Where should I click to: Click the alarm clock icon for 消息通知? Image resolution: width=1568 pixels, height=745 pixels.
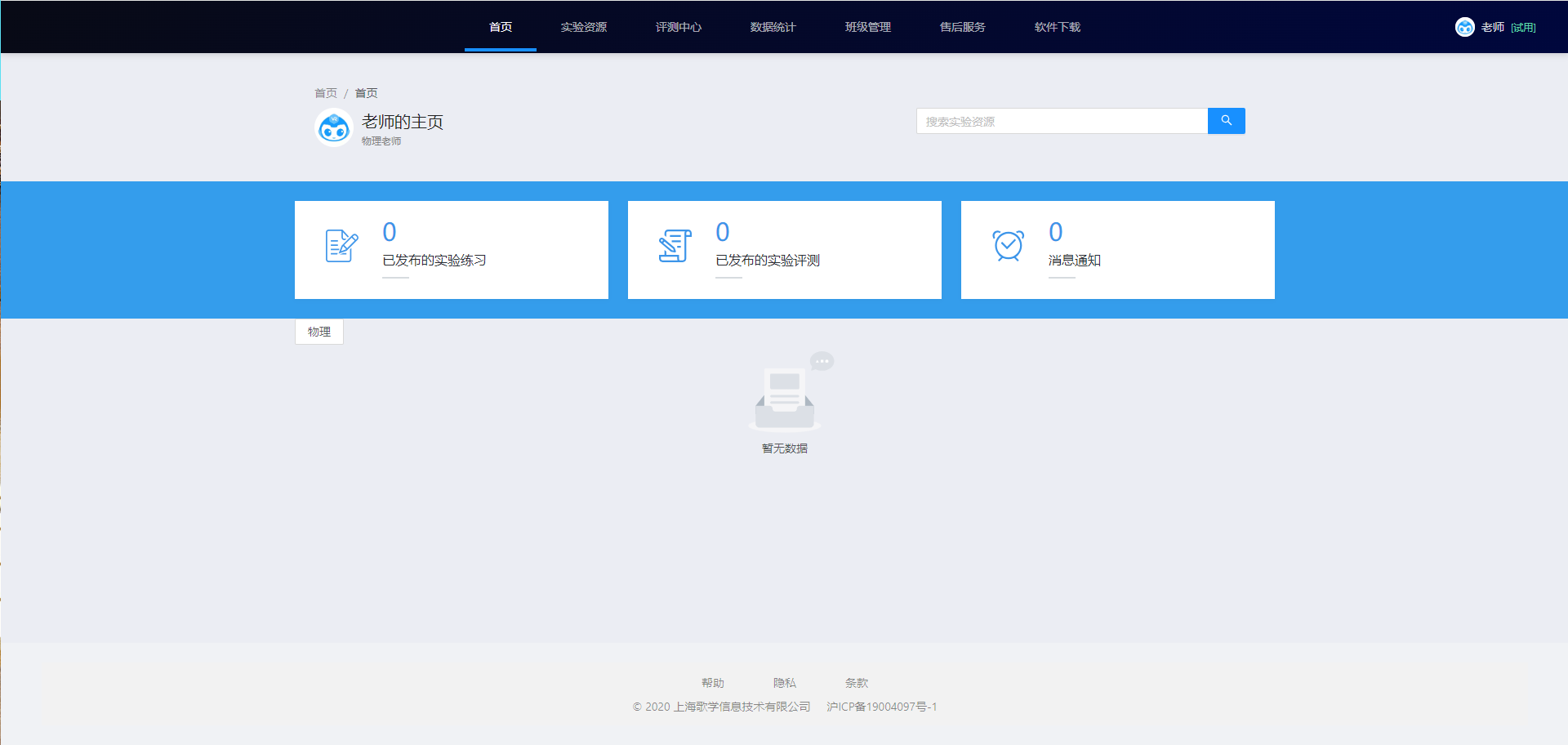pos(1008,246)
